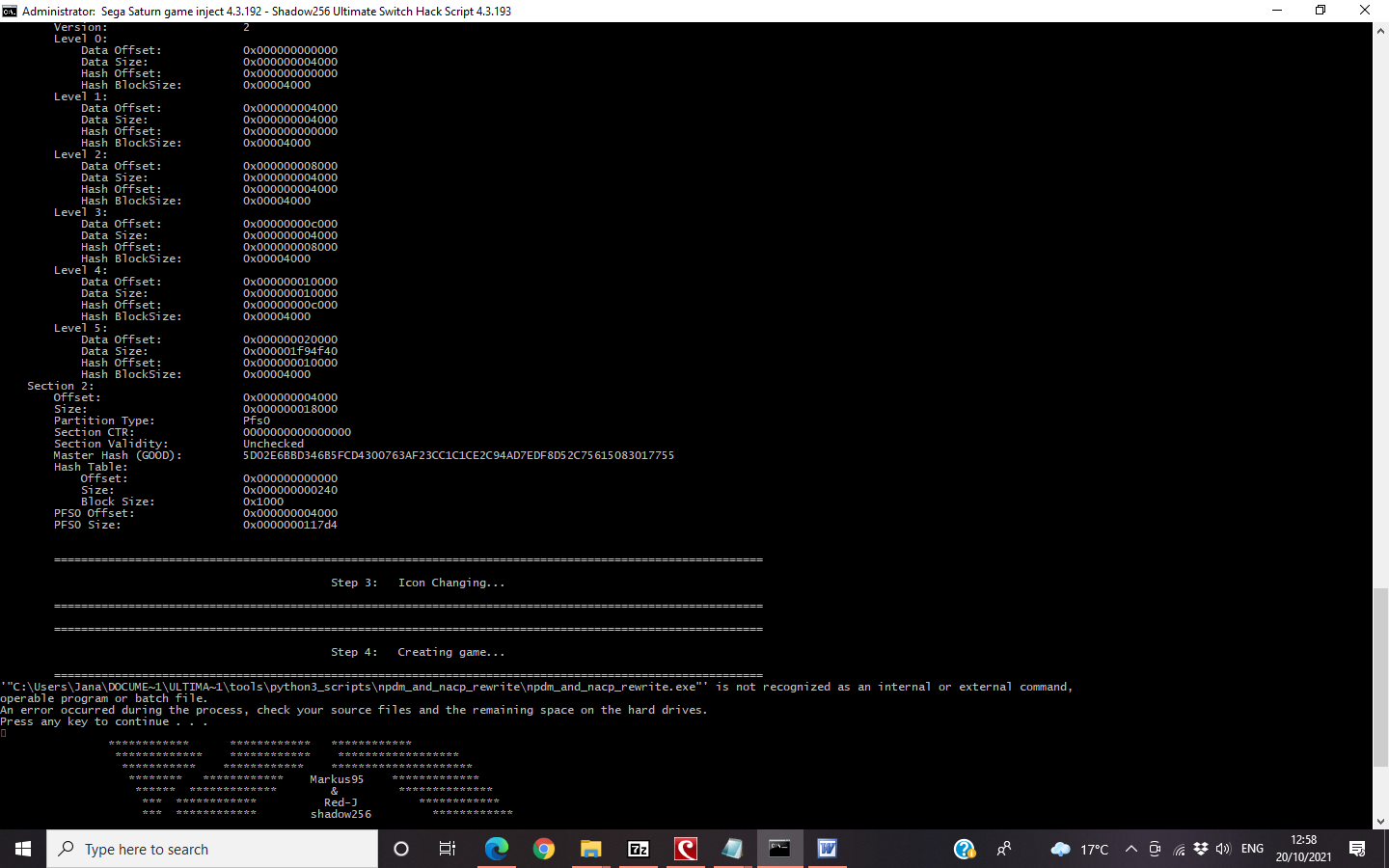Open the Action Center notifications icon

[1357, 849]
